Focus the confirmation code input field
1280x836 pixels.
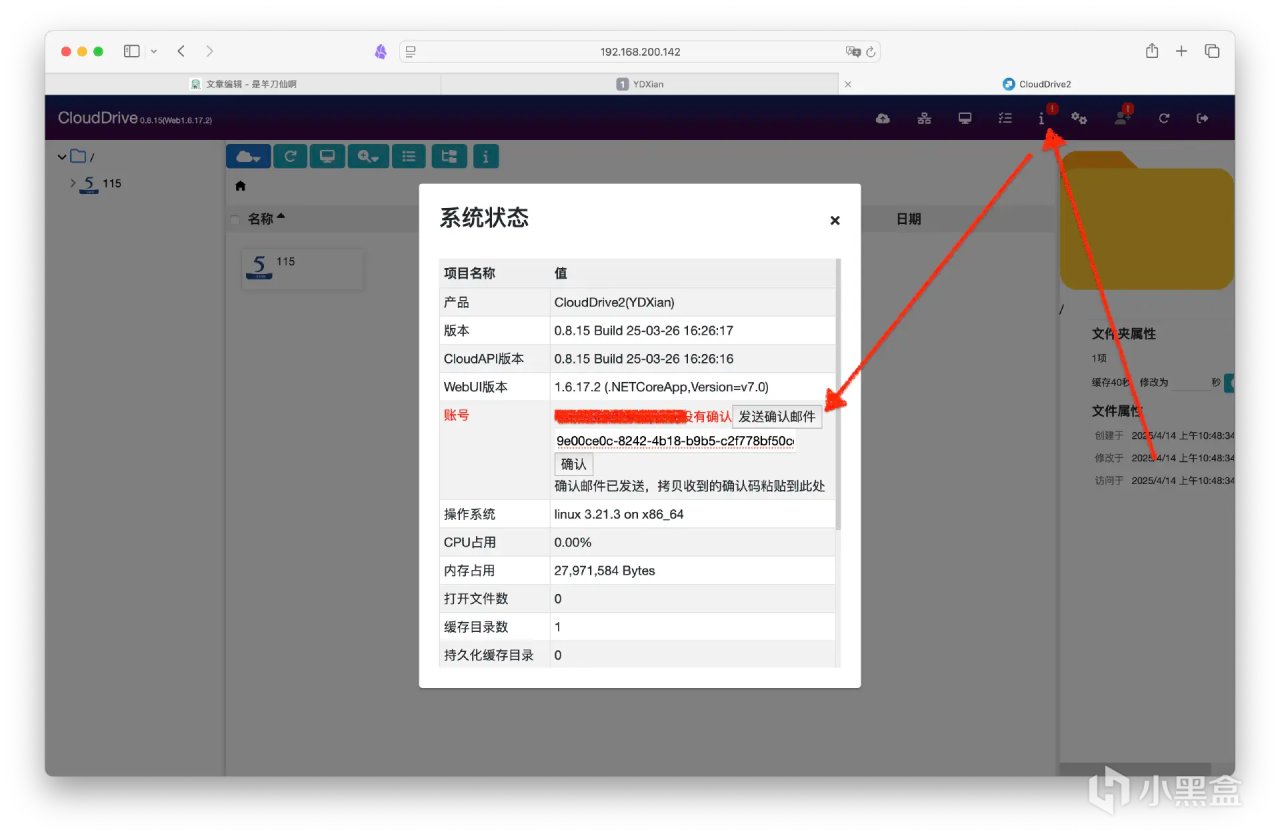(x=675, y=441)
